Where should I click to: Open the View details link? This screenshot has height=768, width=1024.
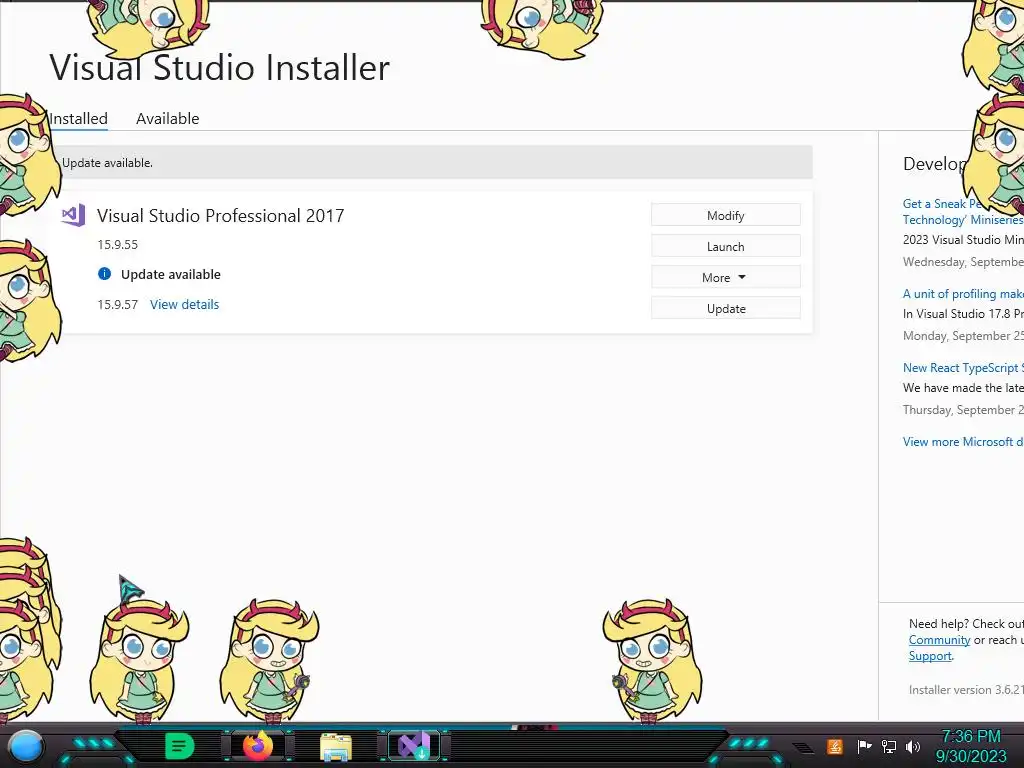pyautogui.click(x=185, y=304)
